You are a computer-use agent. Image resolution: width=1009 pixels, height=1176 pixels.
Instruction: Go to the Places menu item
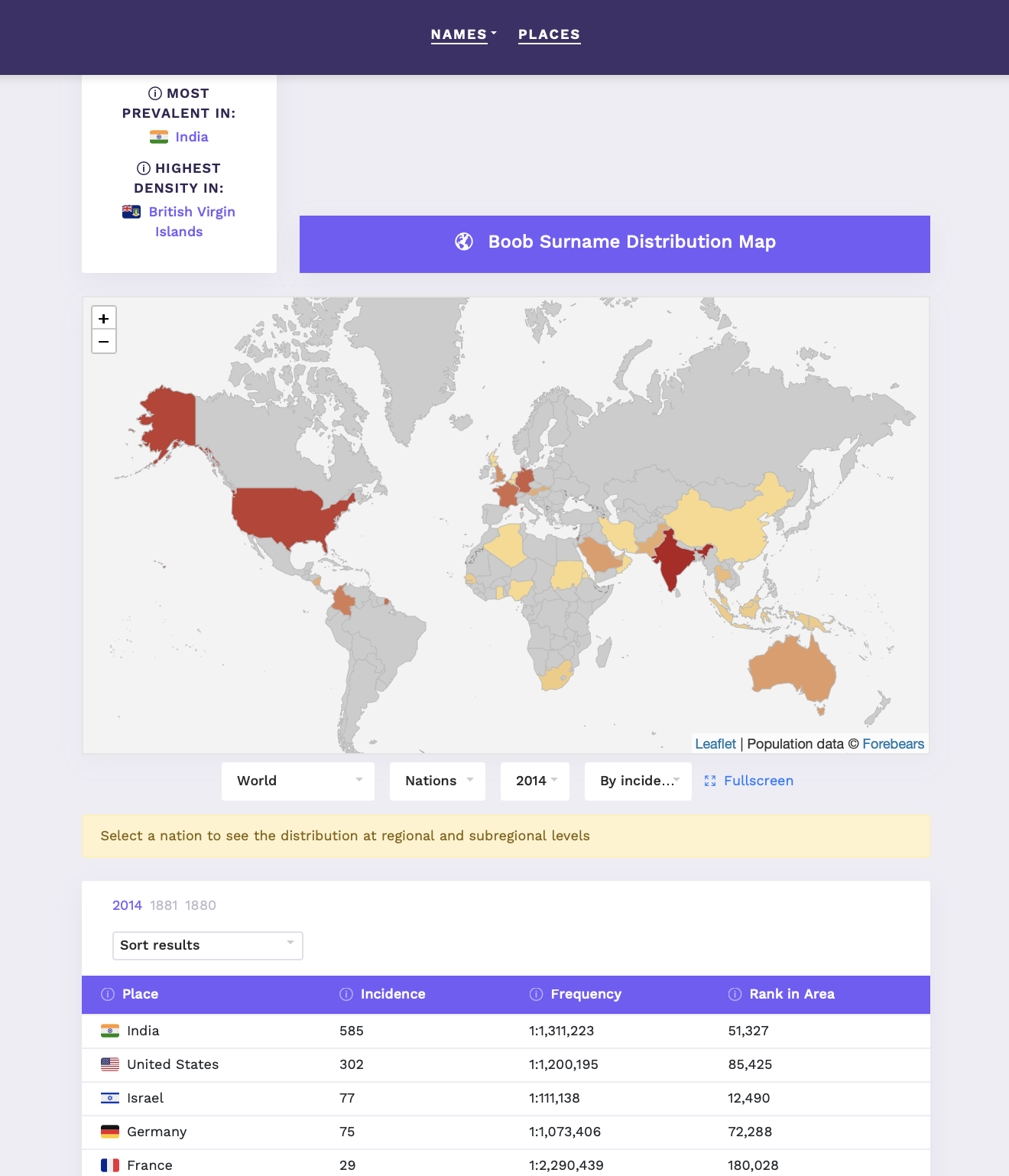pos(549,34)
